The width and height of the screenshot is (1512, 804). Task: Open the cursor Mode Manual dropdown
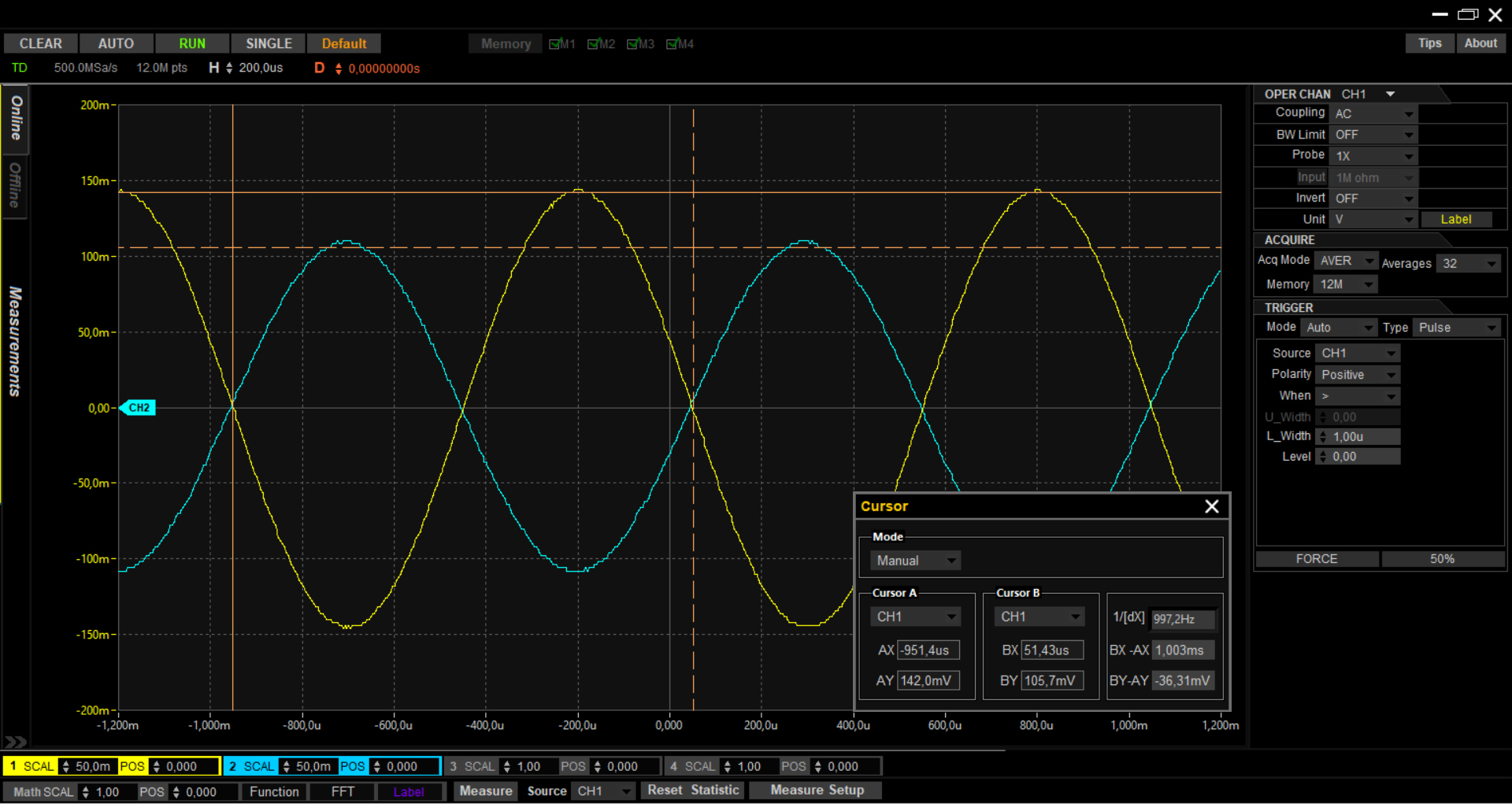915,561
